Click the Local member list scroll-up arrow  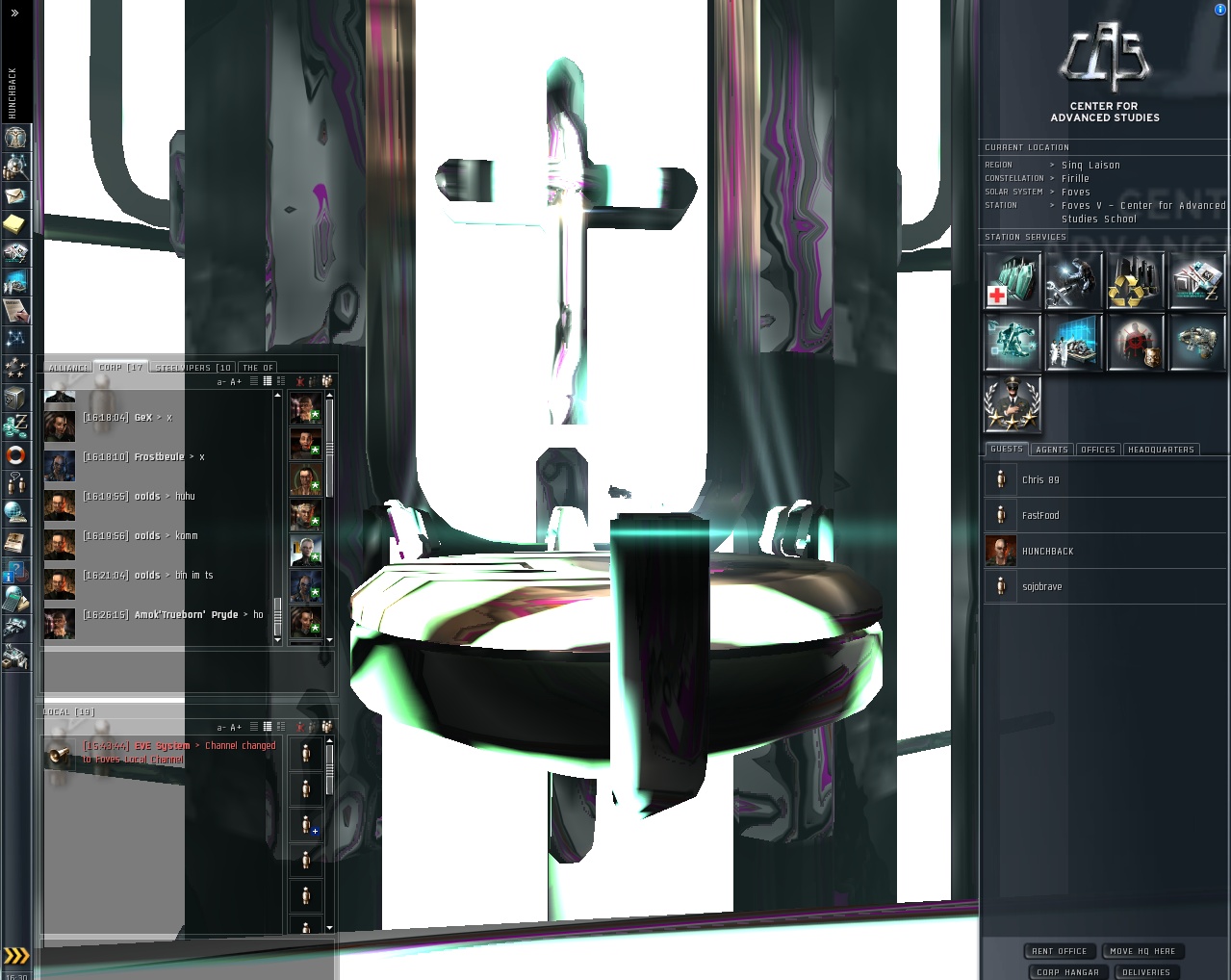click(x=330, y=740)
